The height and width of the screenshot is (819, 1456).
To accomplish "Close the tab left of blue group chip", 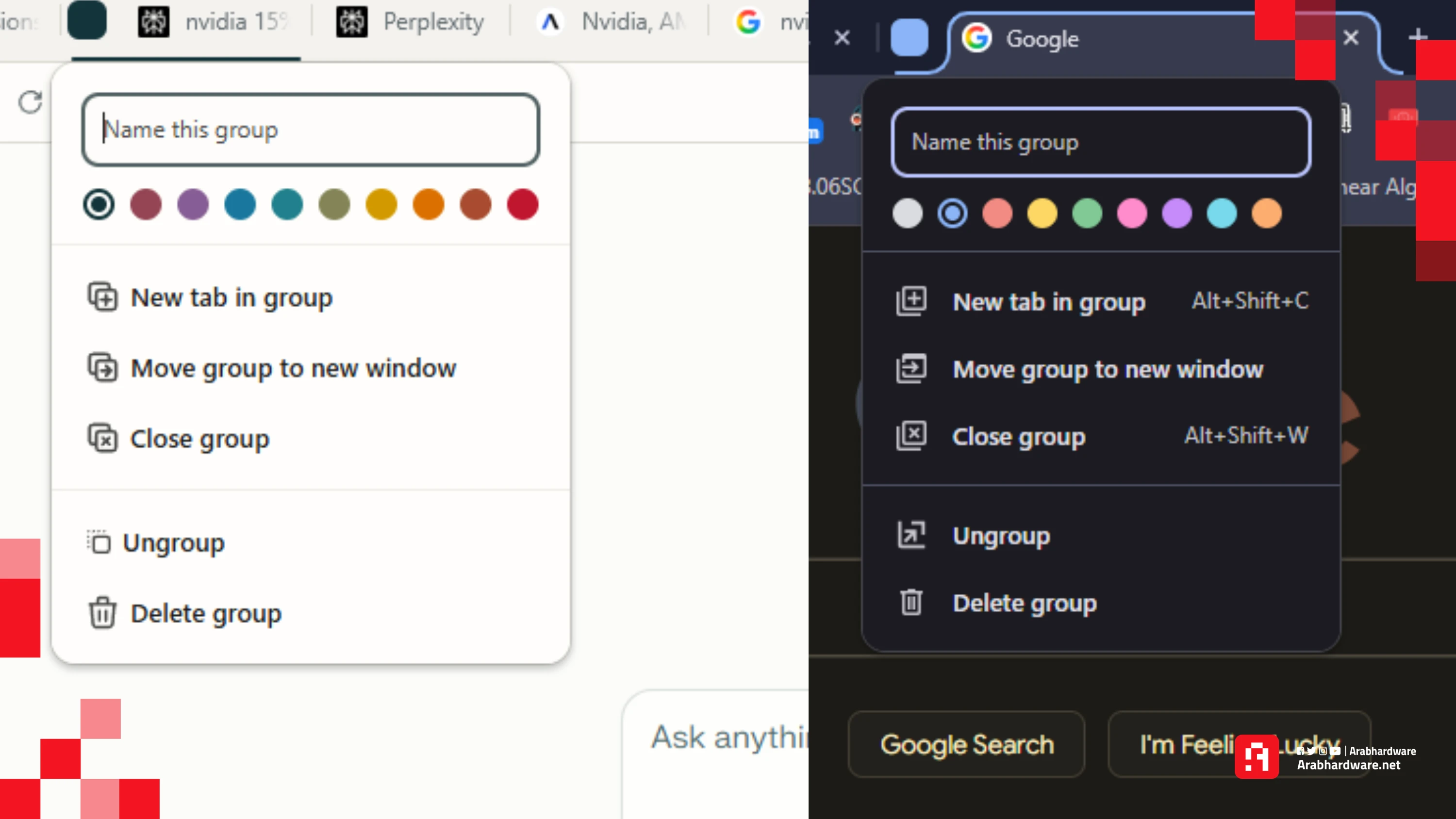I will coord(842,38).
